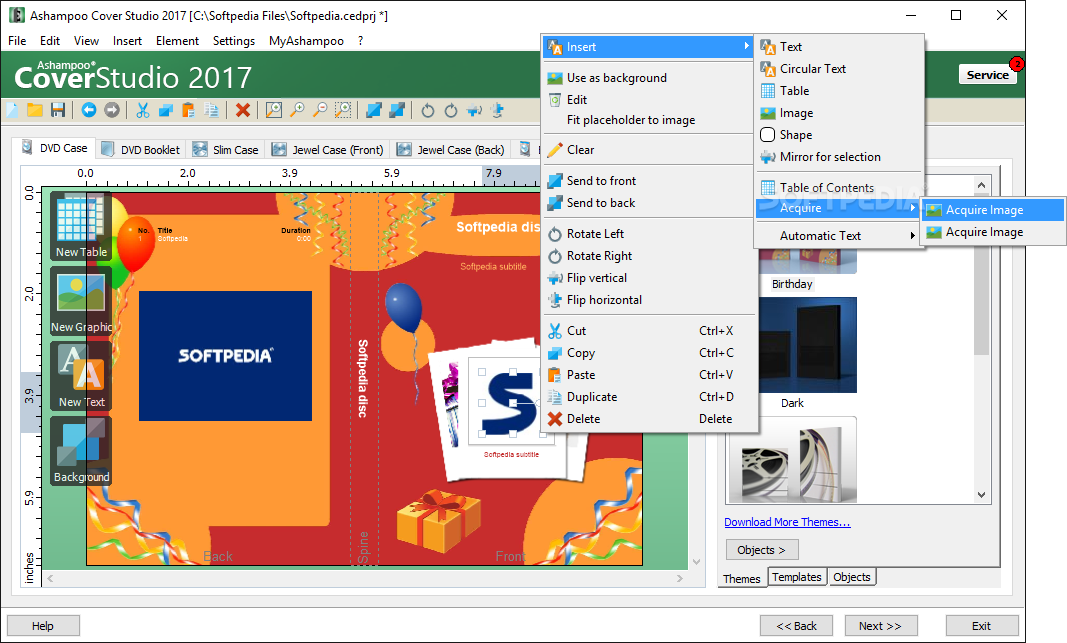Click the New project toolbar icon
1067x643 pixels.
coord(12,110)
